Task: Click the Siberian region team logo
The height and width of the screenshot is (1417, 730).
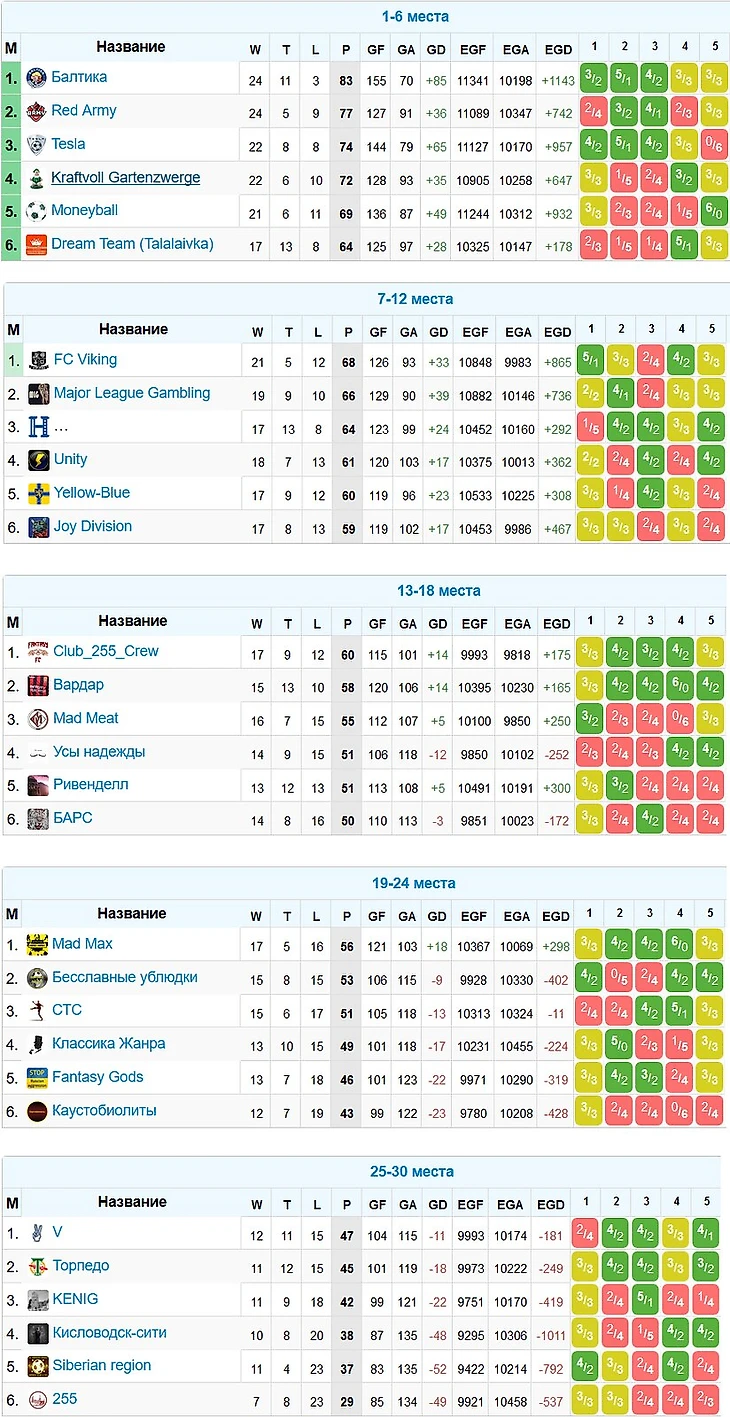Action: [37, 1366]
